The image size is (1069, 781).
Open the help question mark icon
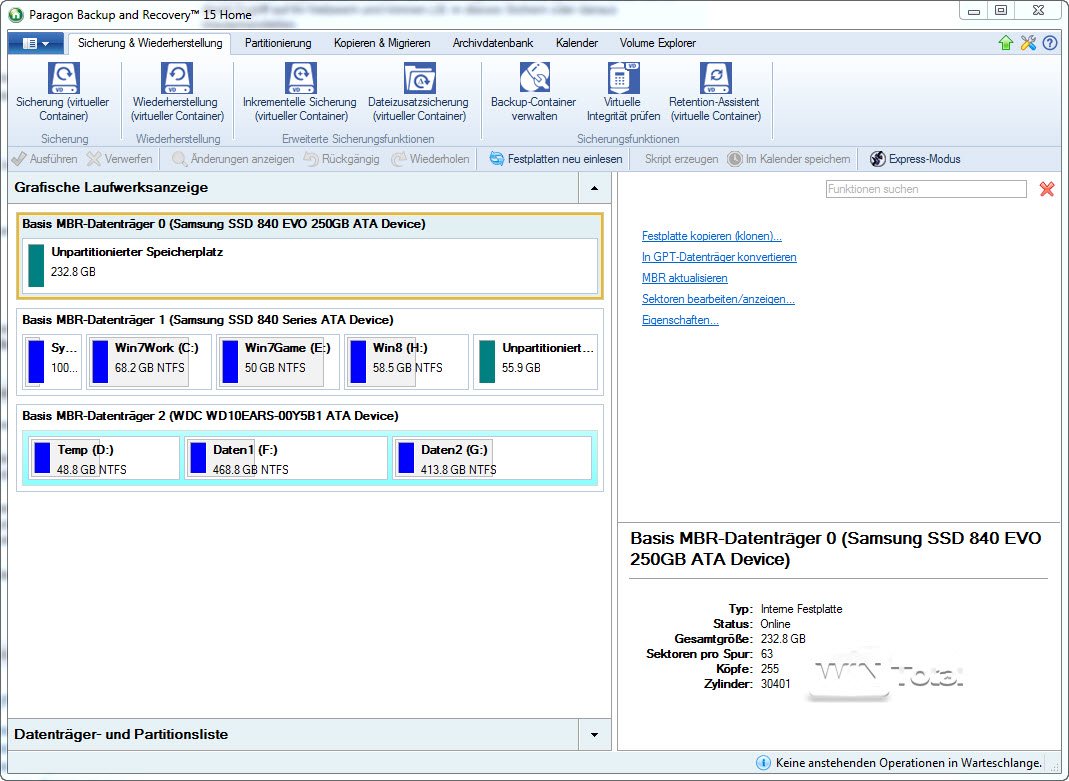click(1049, 43)
